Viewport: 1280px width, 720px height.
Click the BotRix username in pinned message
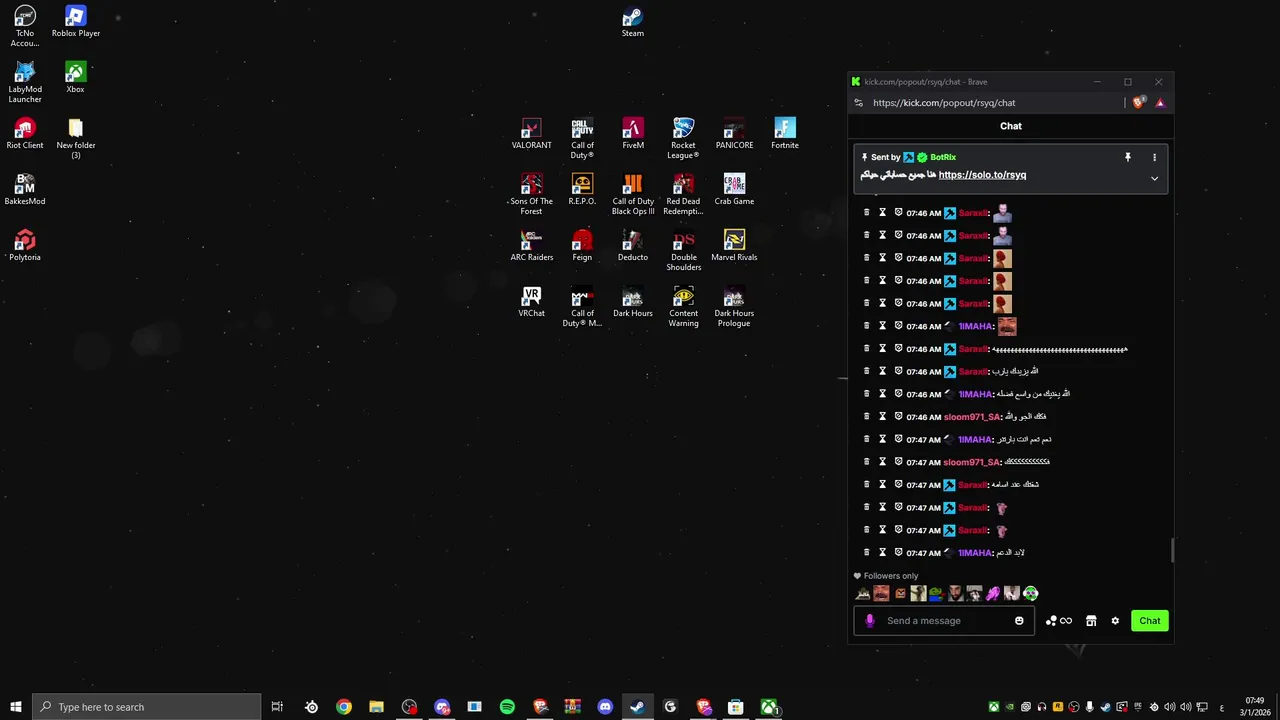point(943,157)
